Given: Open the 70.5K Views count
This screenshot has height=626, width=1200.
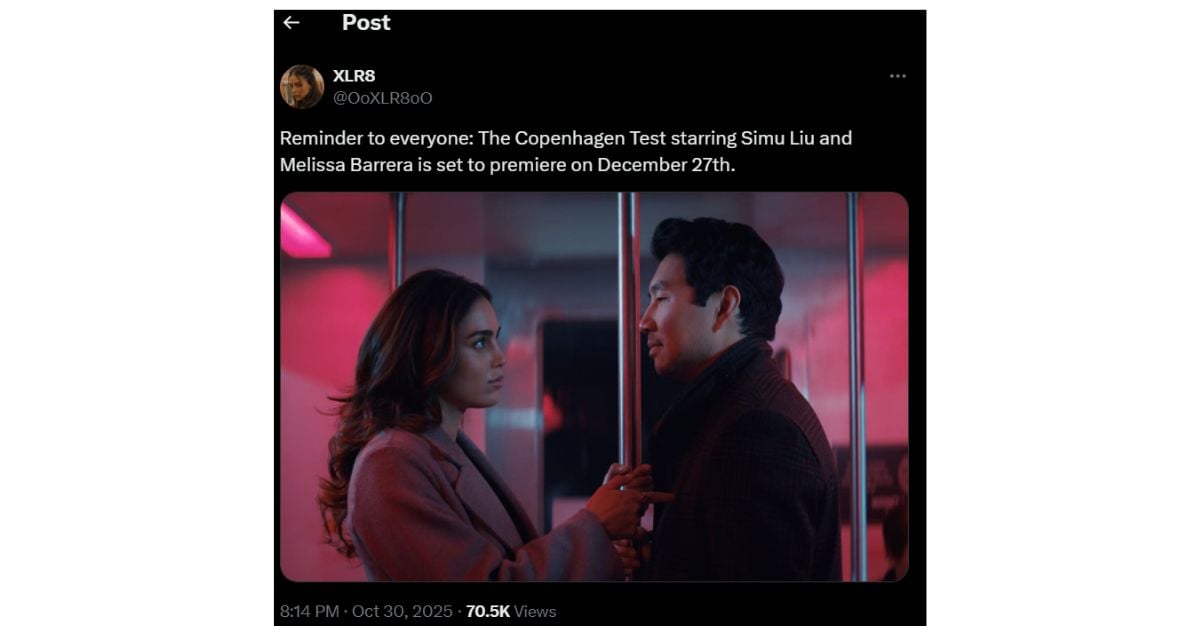Looking at the screenshot, I should pos(511,611).
